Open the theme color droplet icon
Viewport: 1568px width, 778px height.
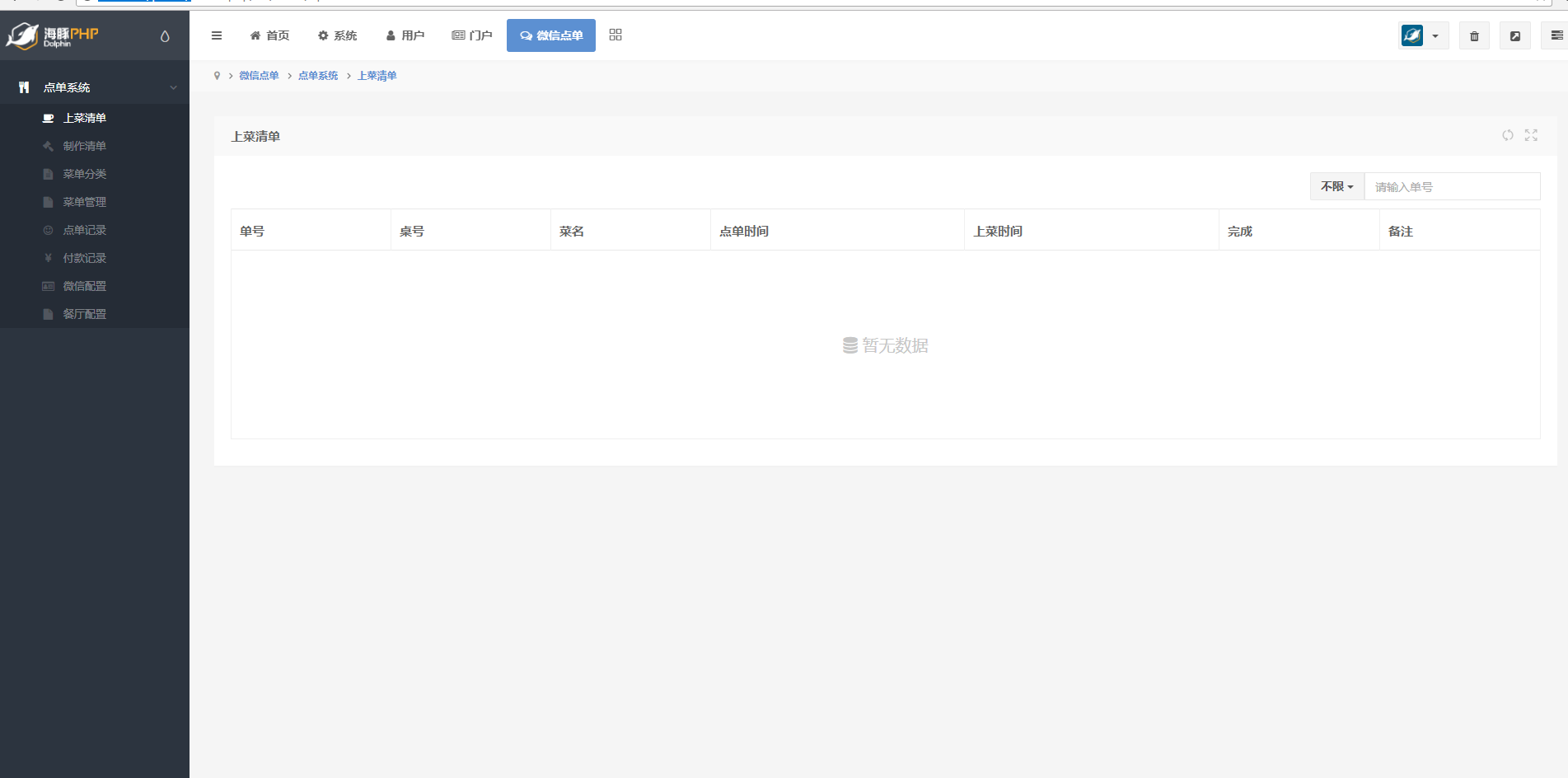[165, 36]
